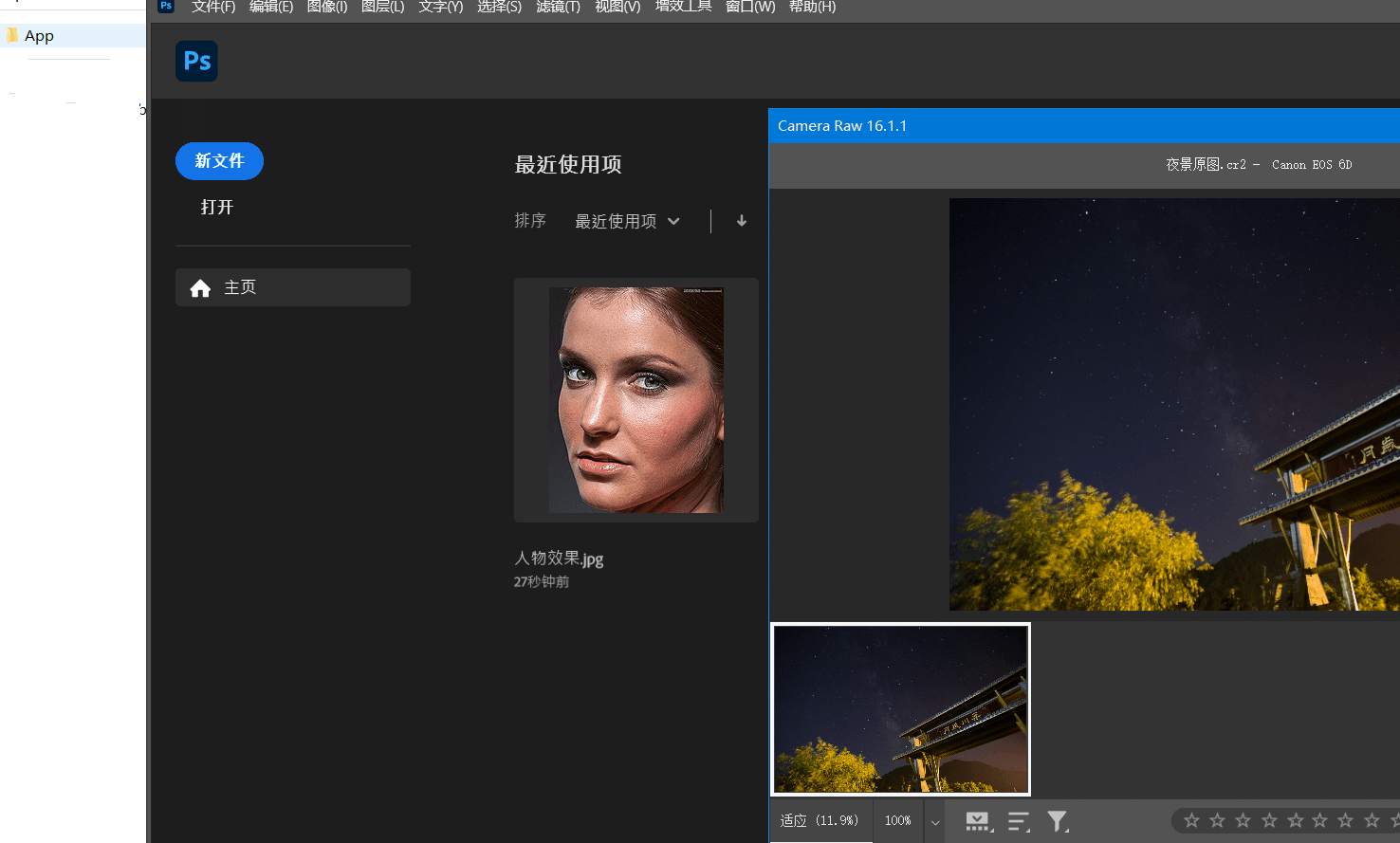Screen dimensions: 1400x843
Task: Click the home house icon next to 主页
Action: coord(200,286)
